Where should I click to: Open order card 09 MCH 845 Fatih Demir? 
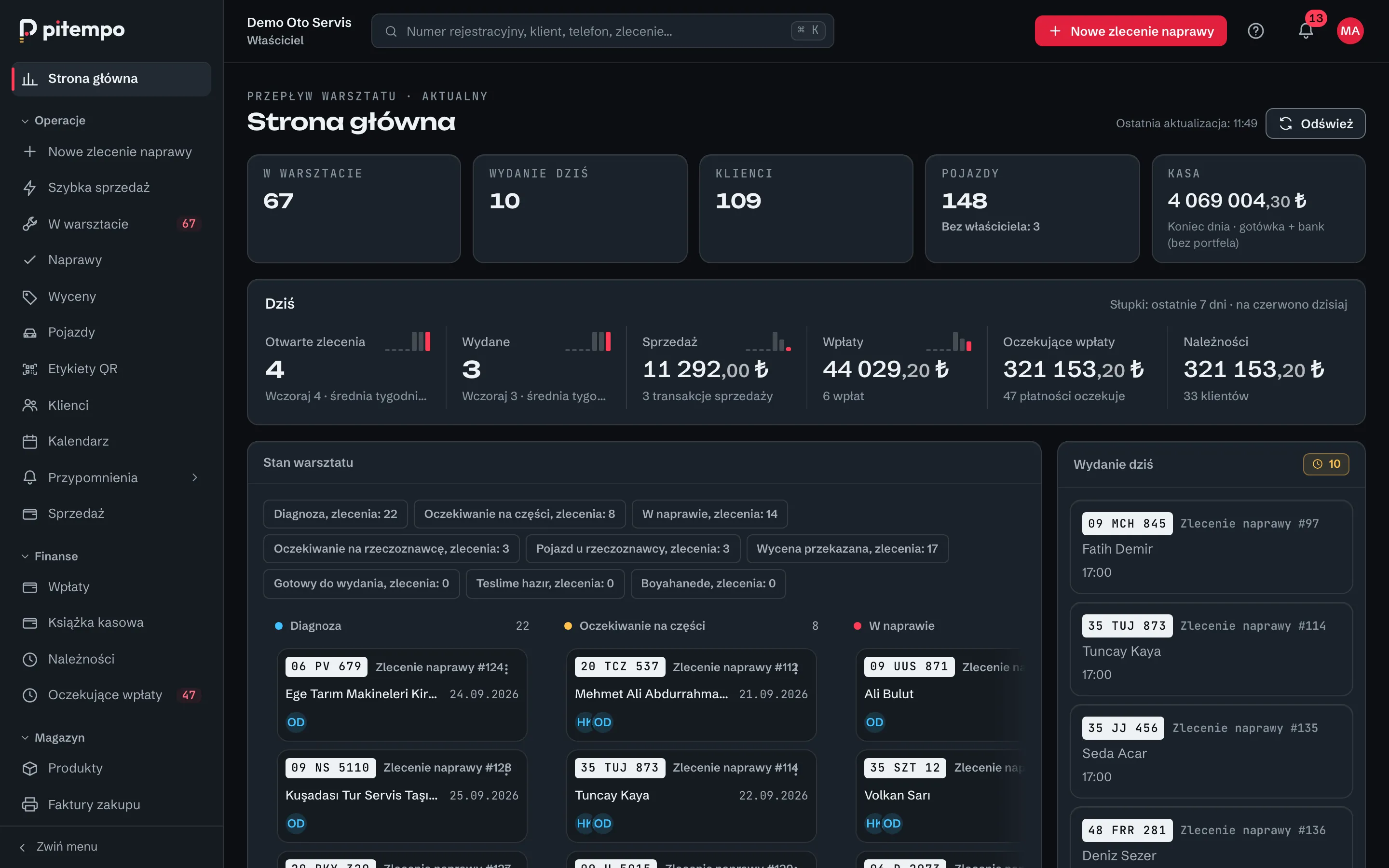[x=1211, y=547]
